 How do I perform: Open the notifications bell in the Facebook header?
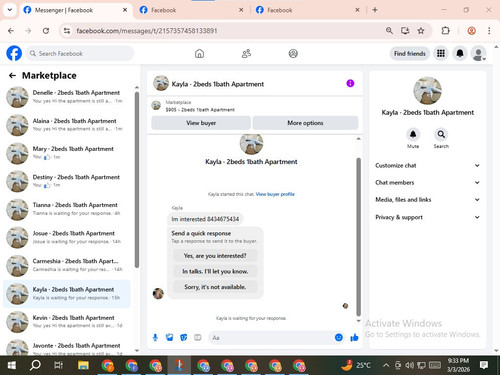(x=460, y=53)
